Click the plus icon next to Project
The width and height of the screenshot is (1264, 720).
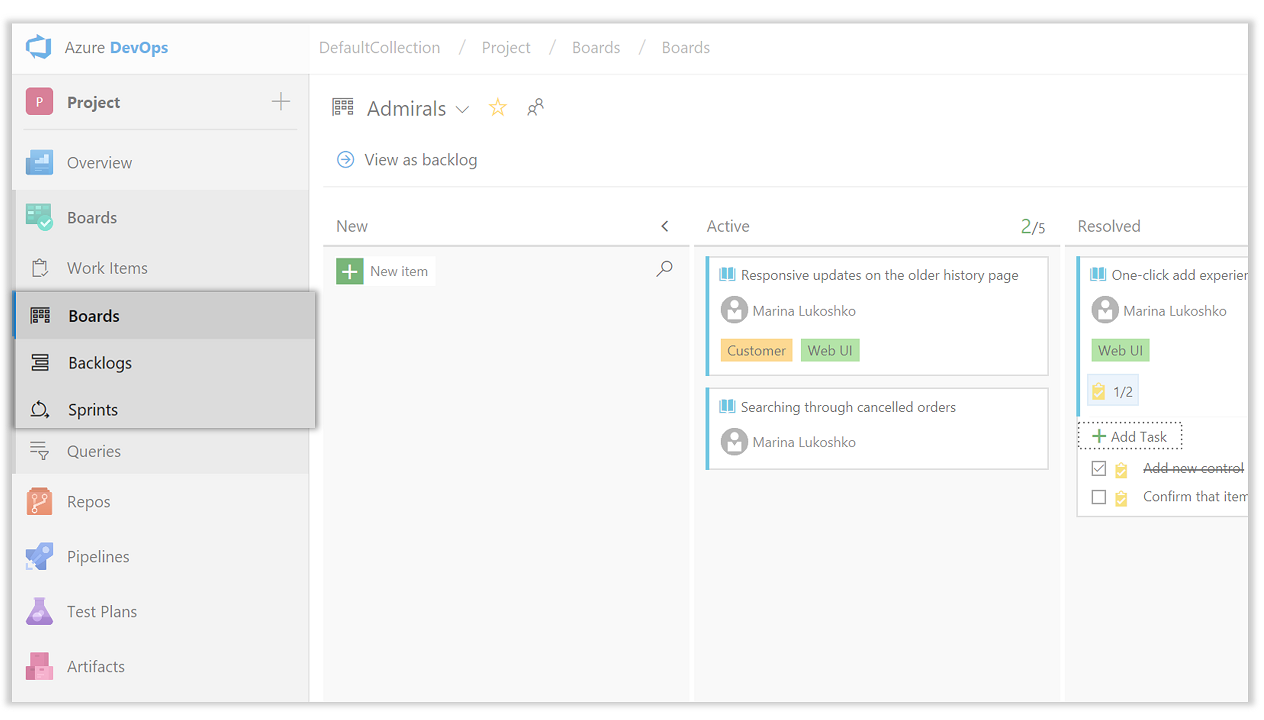(x=281, y=102)
